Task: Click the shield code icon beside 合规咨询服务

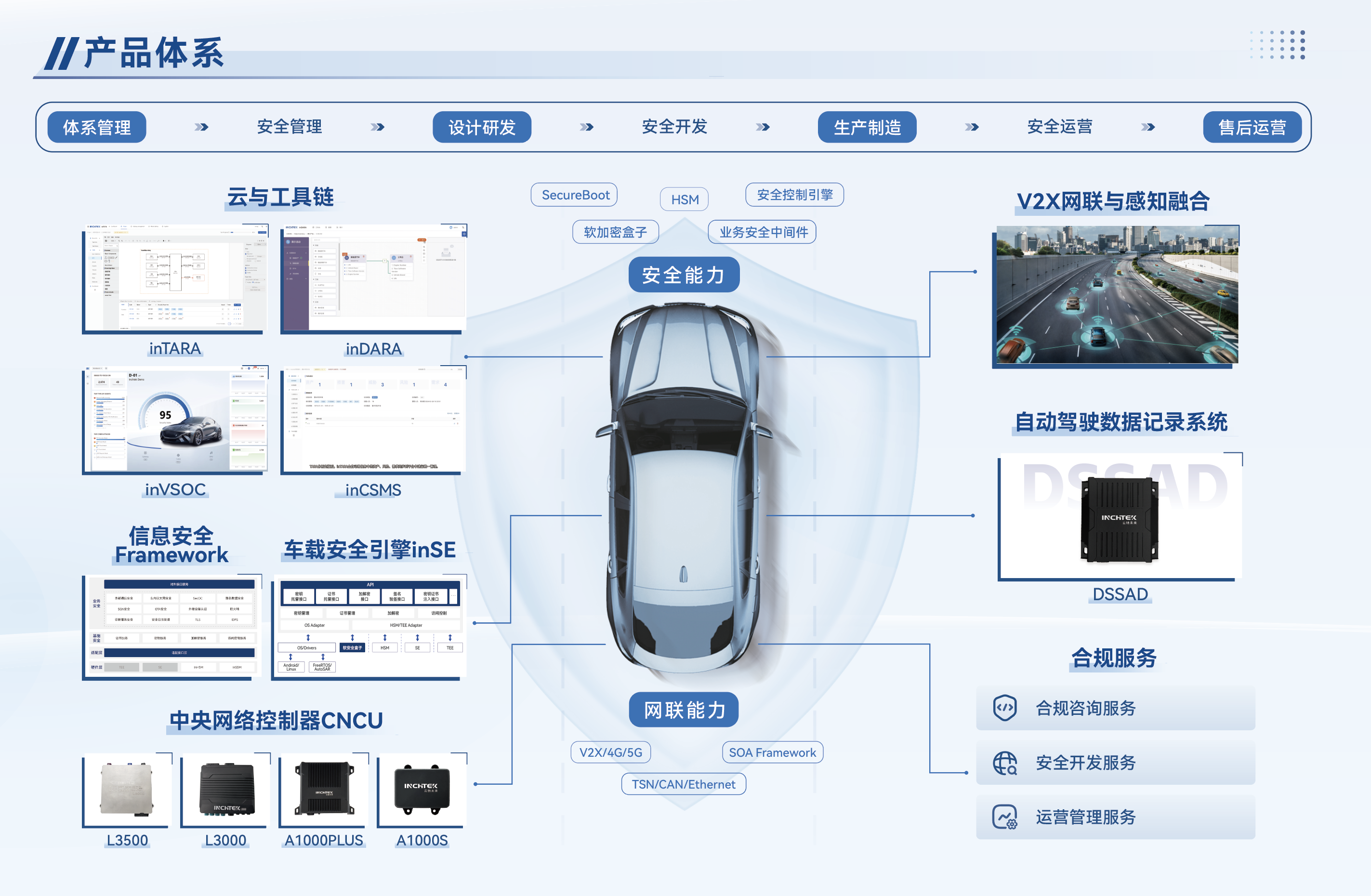Action: [1004, 708]
